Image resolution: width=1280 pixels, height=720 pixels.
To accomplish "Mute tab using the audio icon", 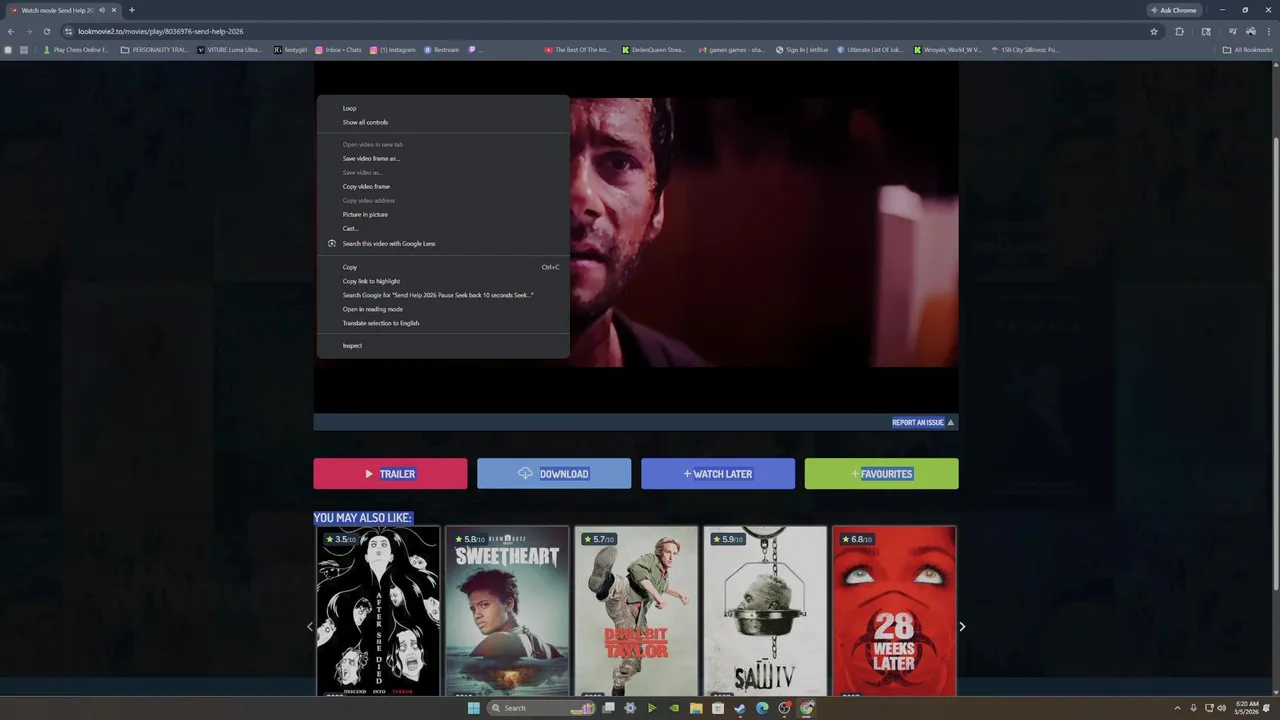I will coord(101,10).
